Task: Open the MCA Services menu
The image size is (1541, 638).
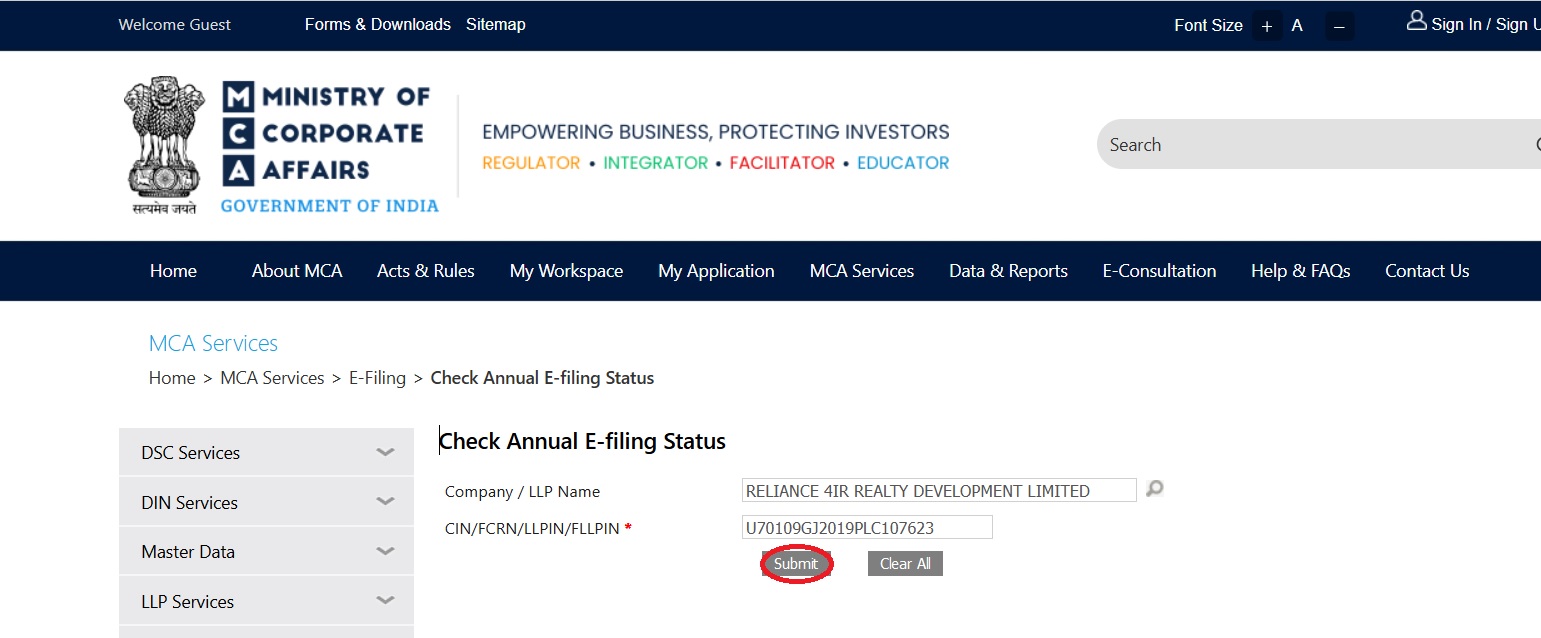Action: click(862, 271)
